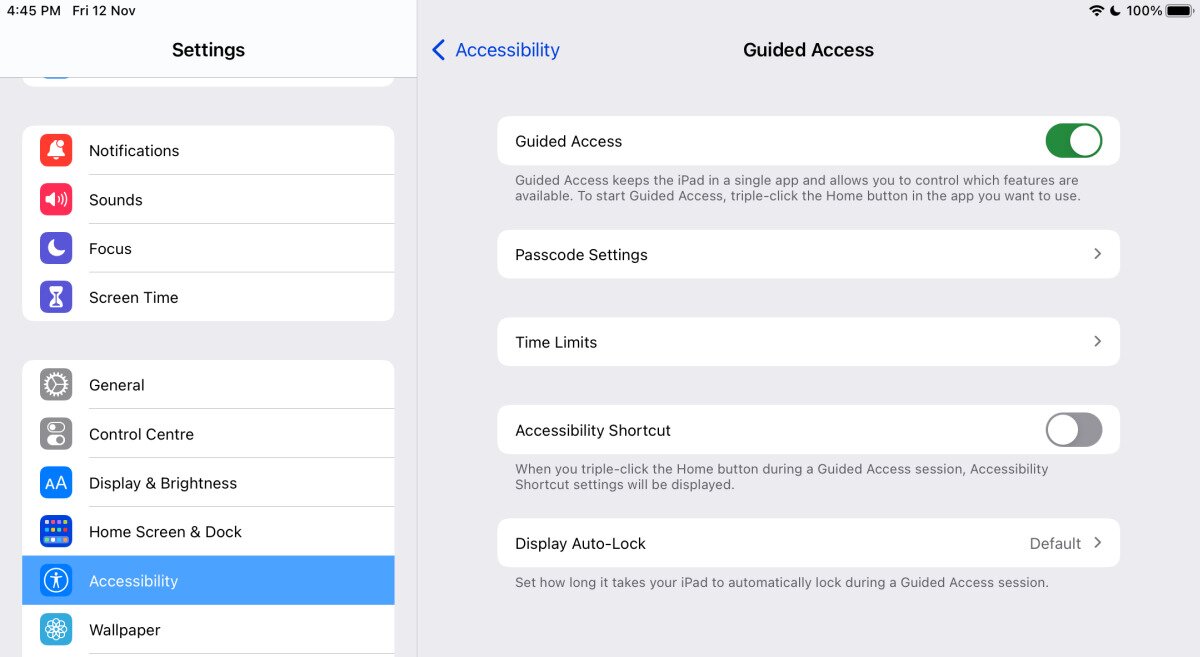Enable the Accessibility Shortcut toggle

click(1073, 430)
